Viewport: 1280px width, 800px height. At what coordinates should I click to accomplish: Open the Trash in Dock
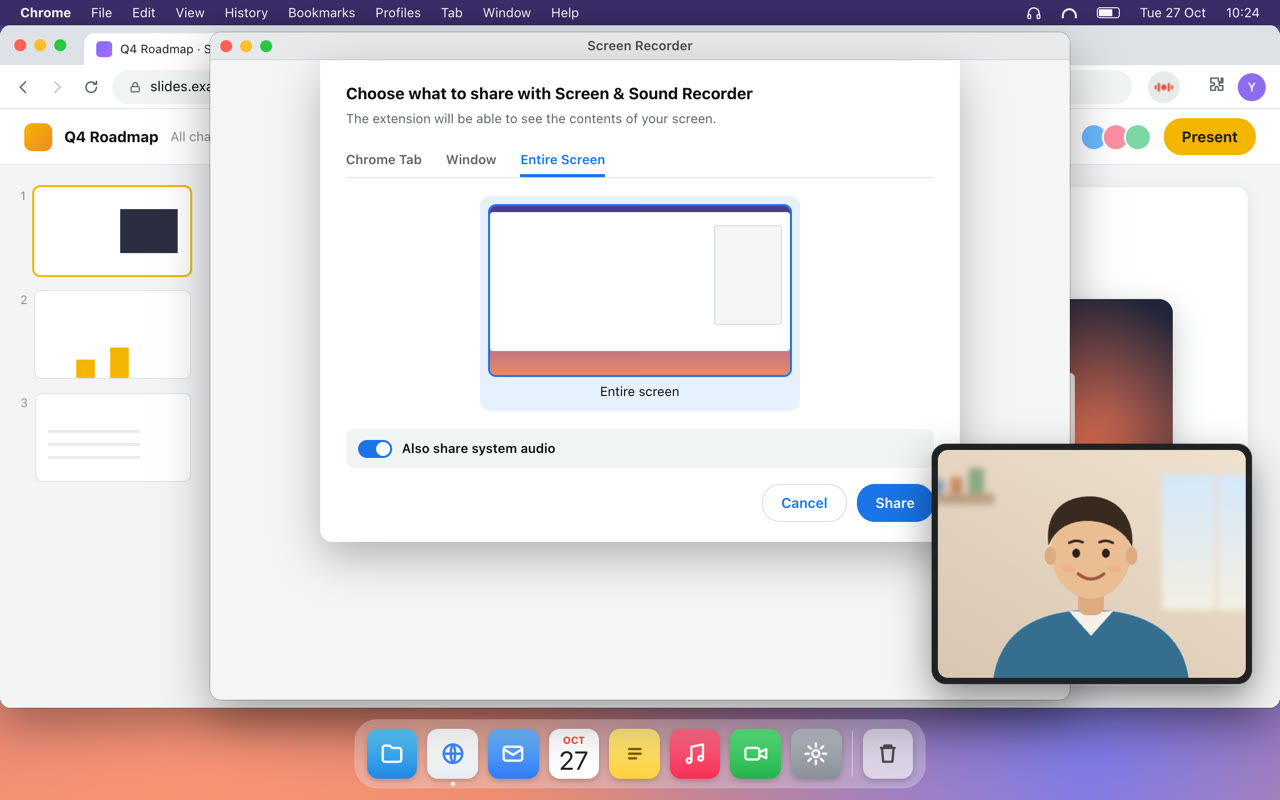point(888,754)
